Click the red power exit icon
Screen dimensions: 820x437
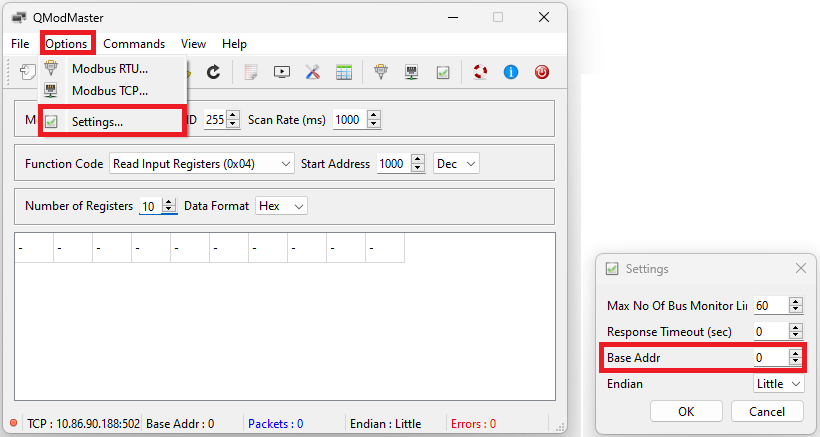click(541, 72)
